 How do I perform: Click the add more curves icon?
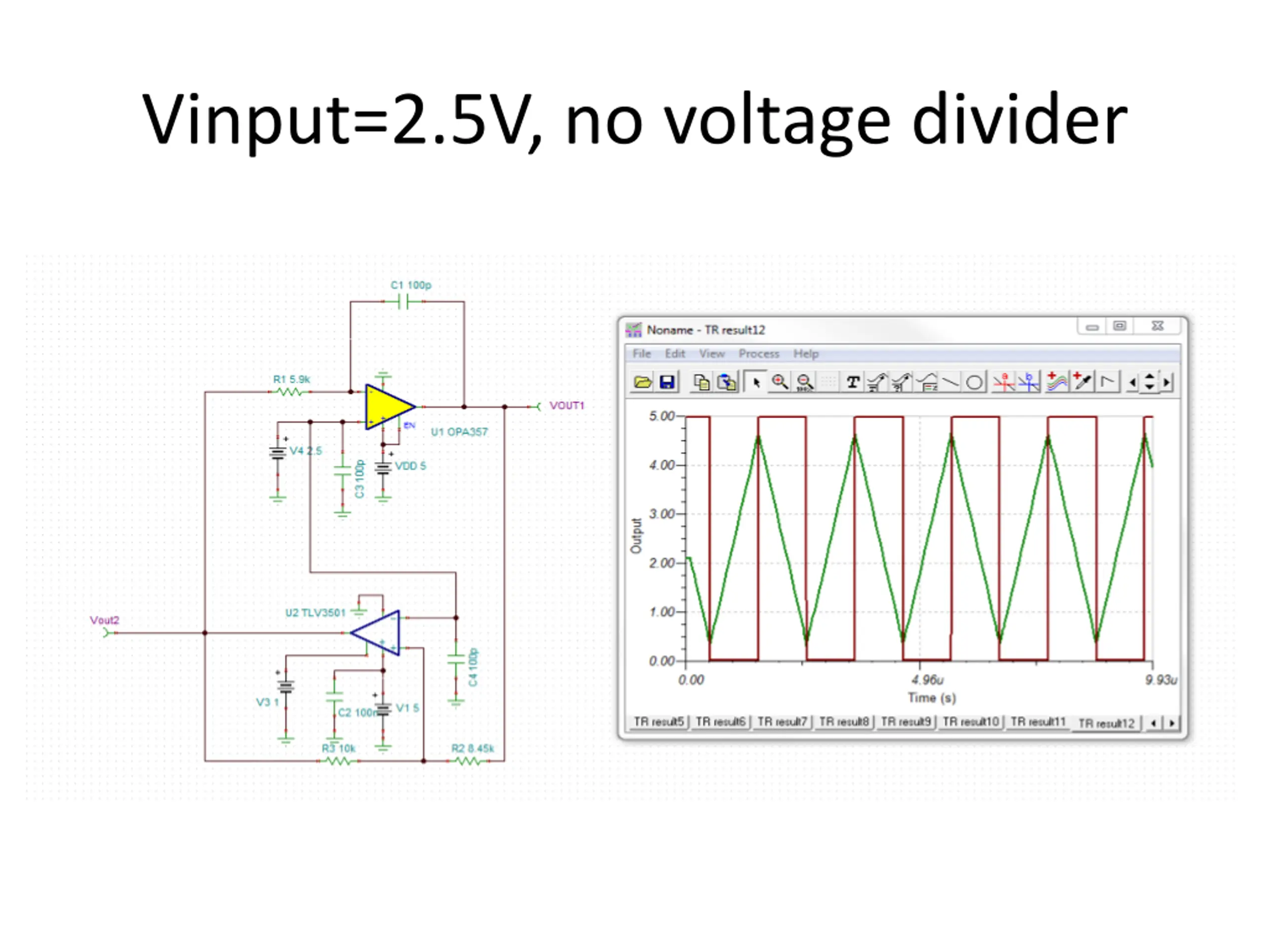point(1056,382)
